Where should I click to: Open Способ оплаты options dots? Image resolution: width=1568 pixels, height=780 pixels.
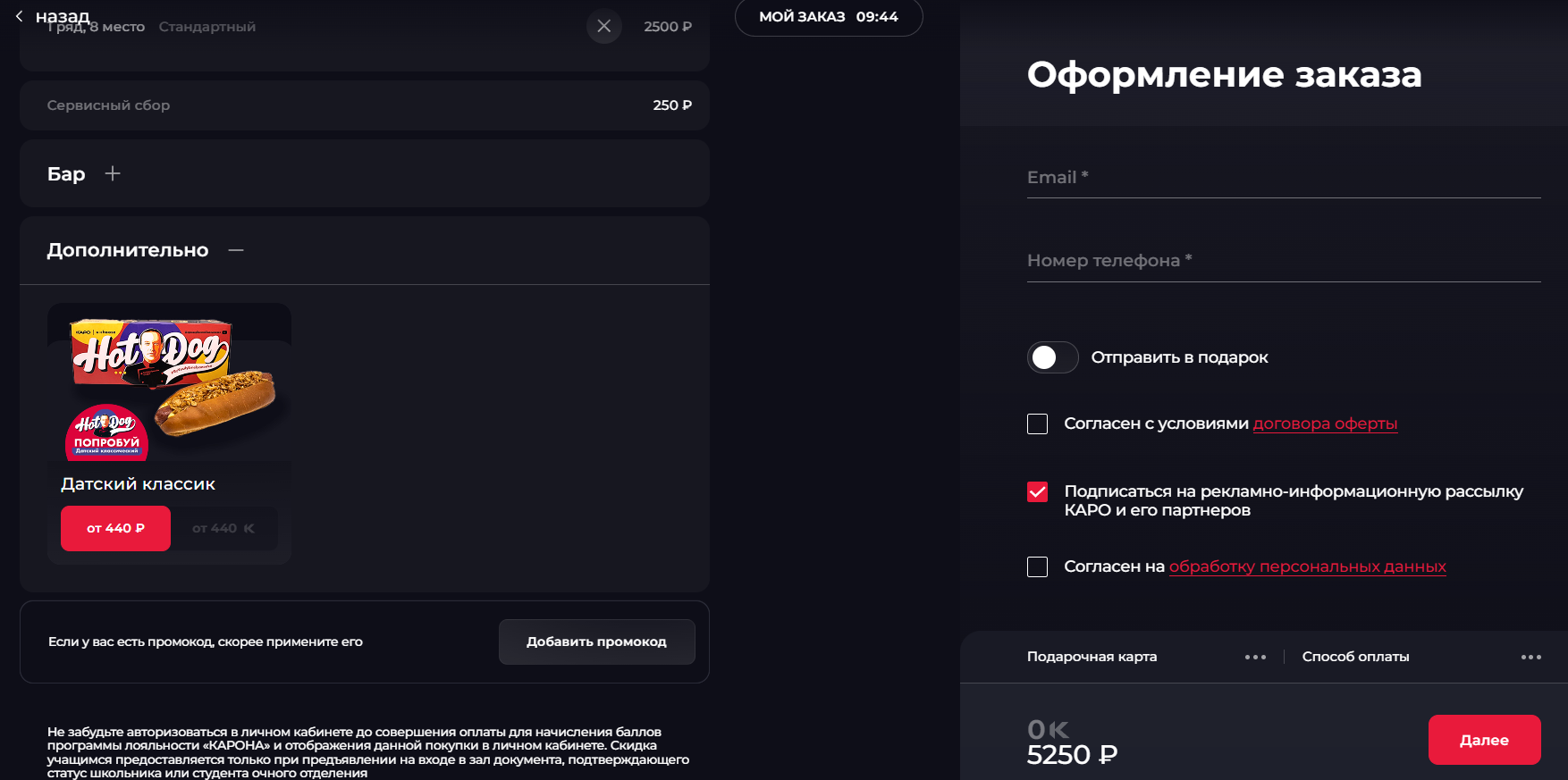point(1530,657)
